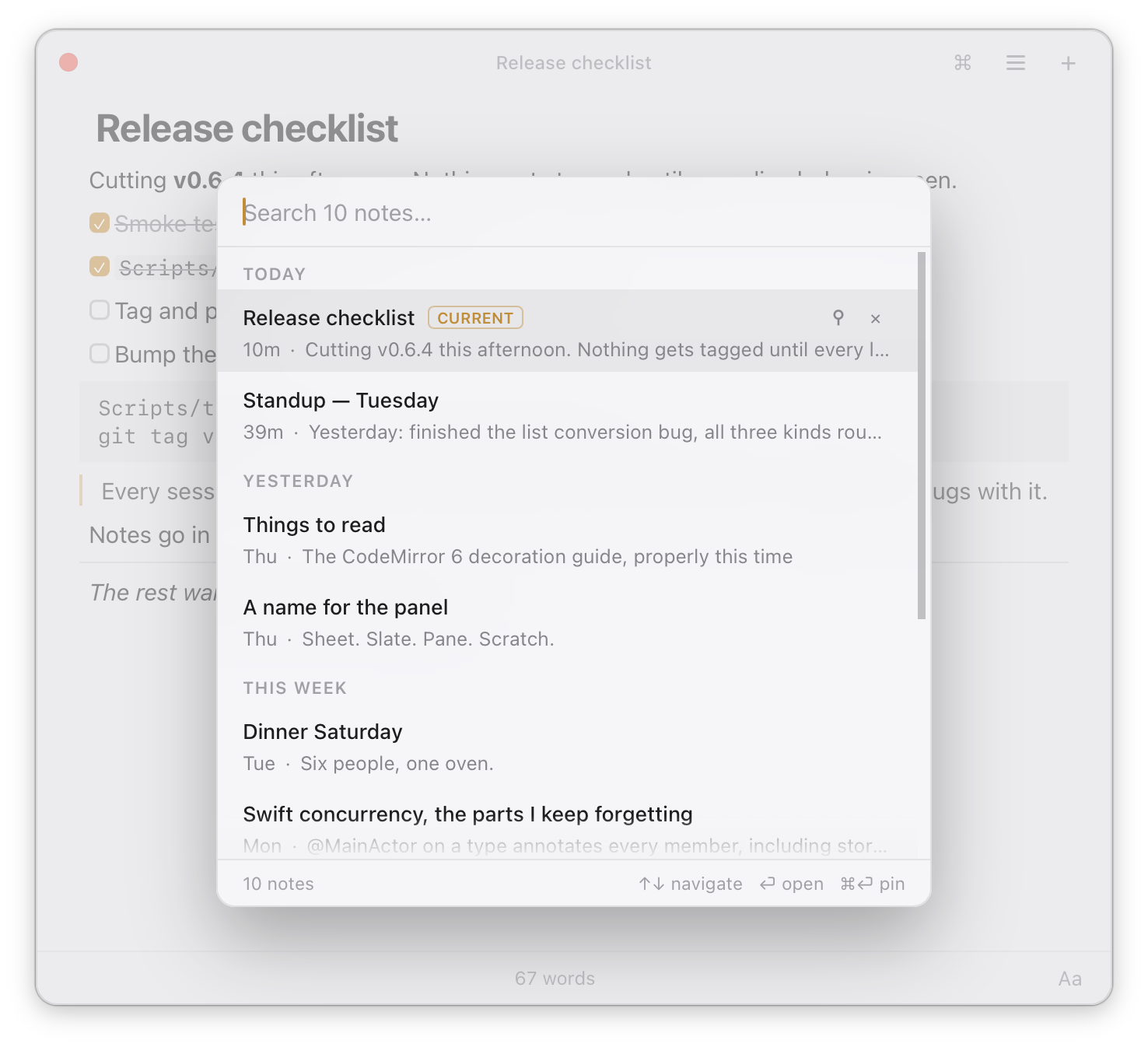Click the italic The rest wa… line
The image size is (1148, 1047).
[153, 593]
